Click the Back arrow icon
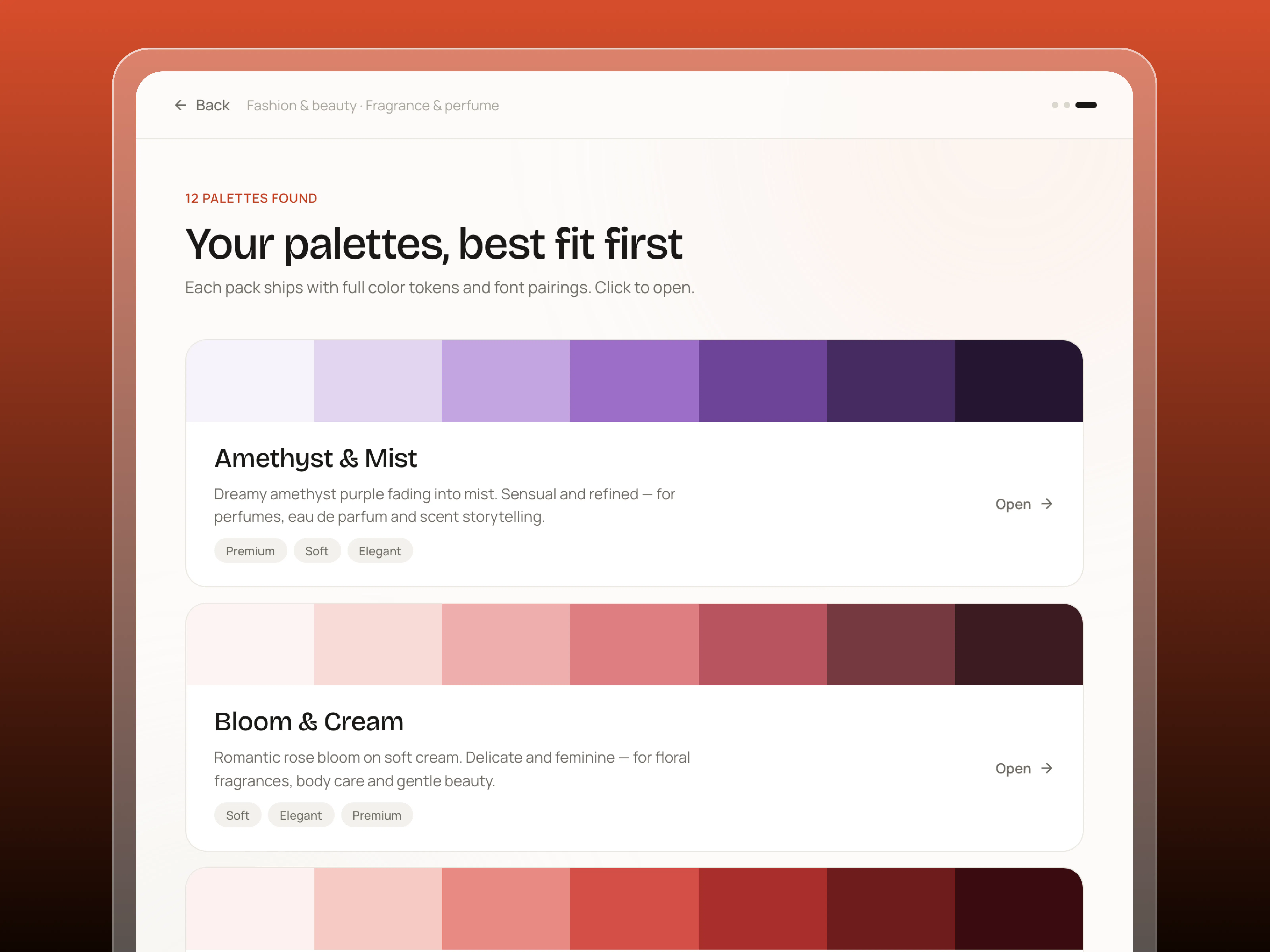 pyautogui.click(x=180, y=105)
